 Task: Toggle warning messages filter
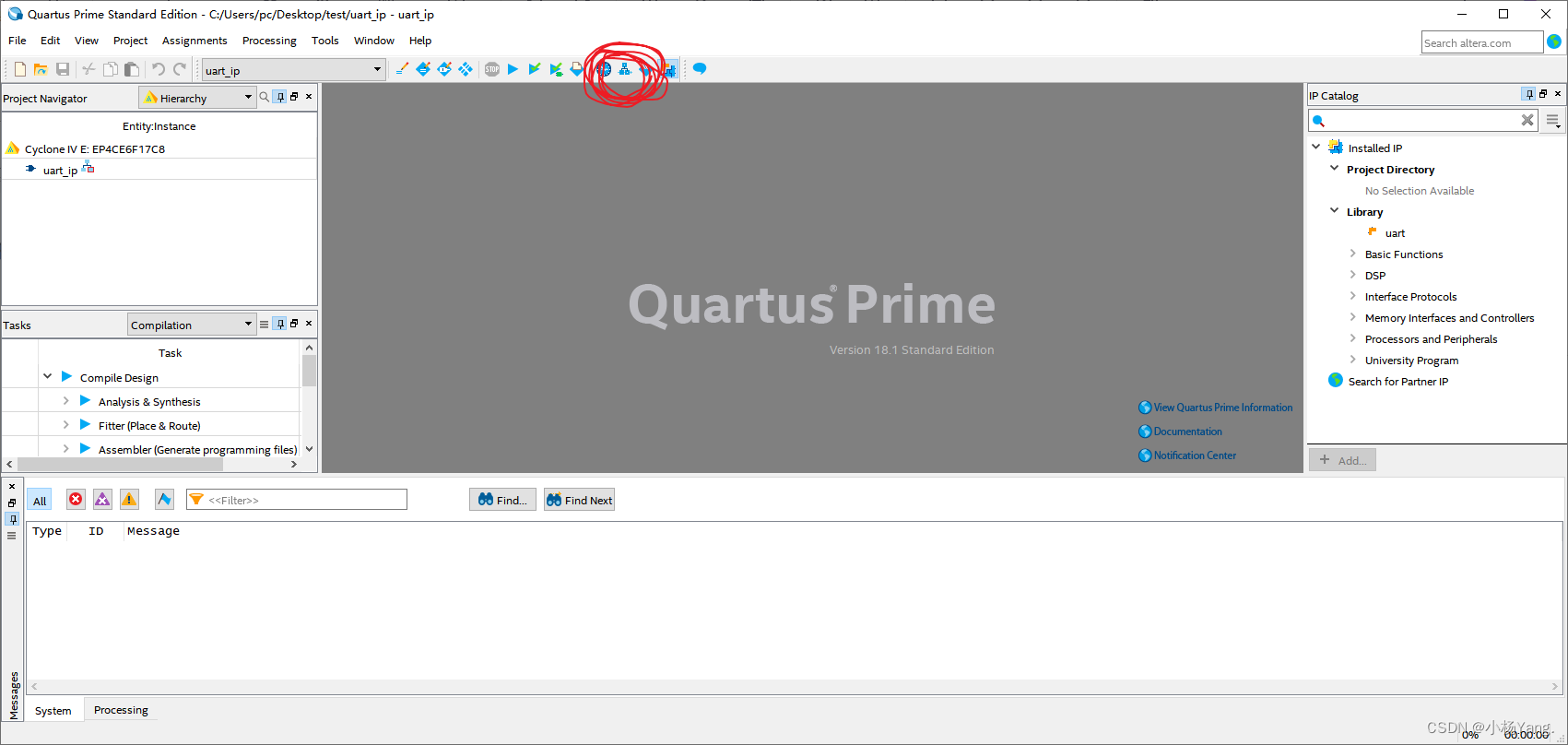[129, 499]
